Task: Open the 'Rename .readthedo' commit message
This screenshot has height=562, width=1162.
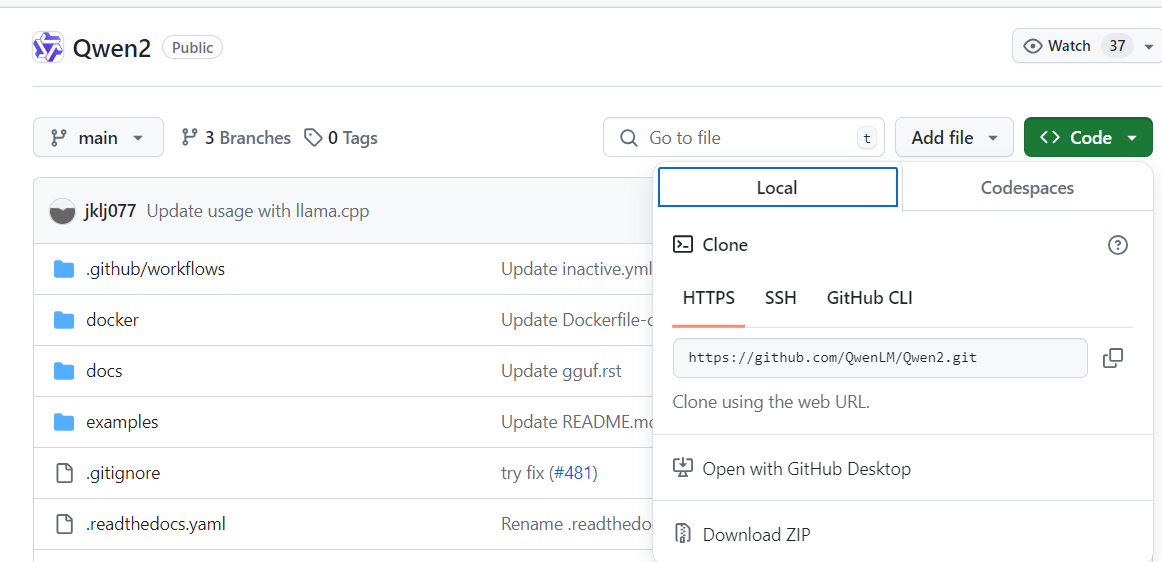Action: pos(577,524)
